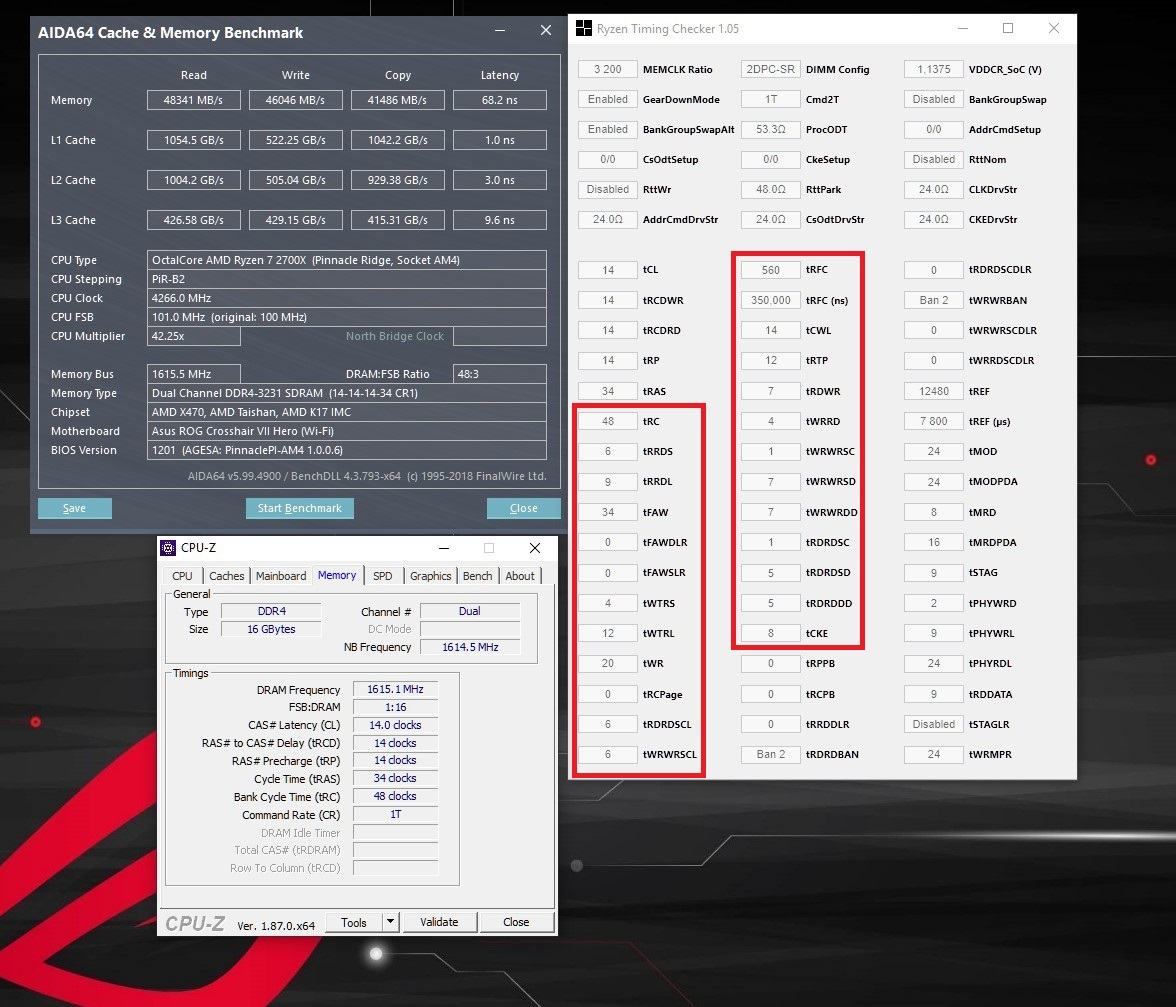Screen dimensions: 1176x1007
Task: Click the MEMCLK Ratio value 3 200
Action: pos(608,69)
